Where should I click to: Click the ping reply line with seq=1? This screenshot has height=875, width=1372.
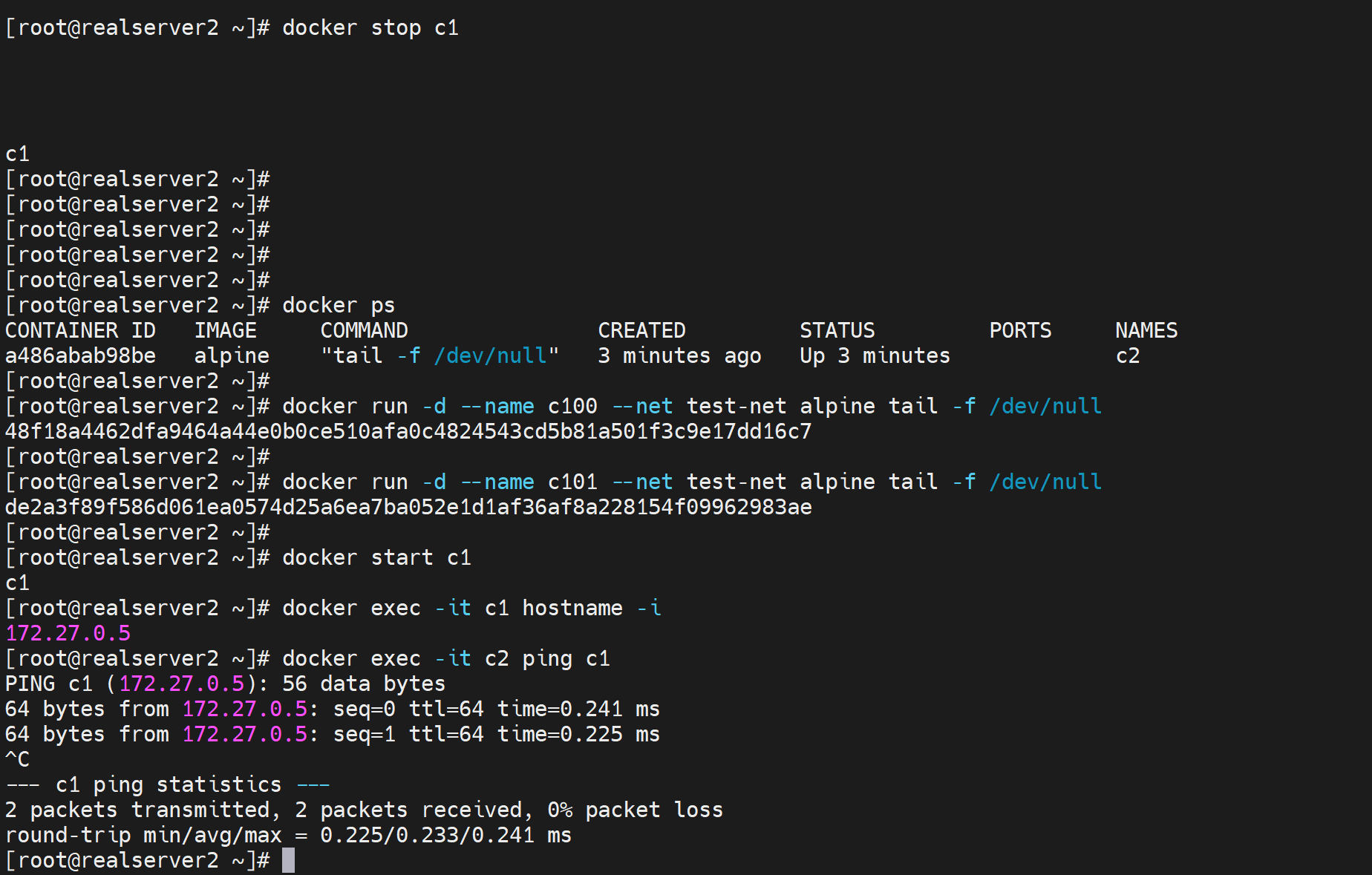click(332, 735)
